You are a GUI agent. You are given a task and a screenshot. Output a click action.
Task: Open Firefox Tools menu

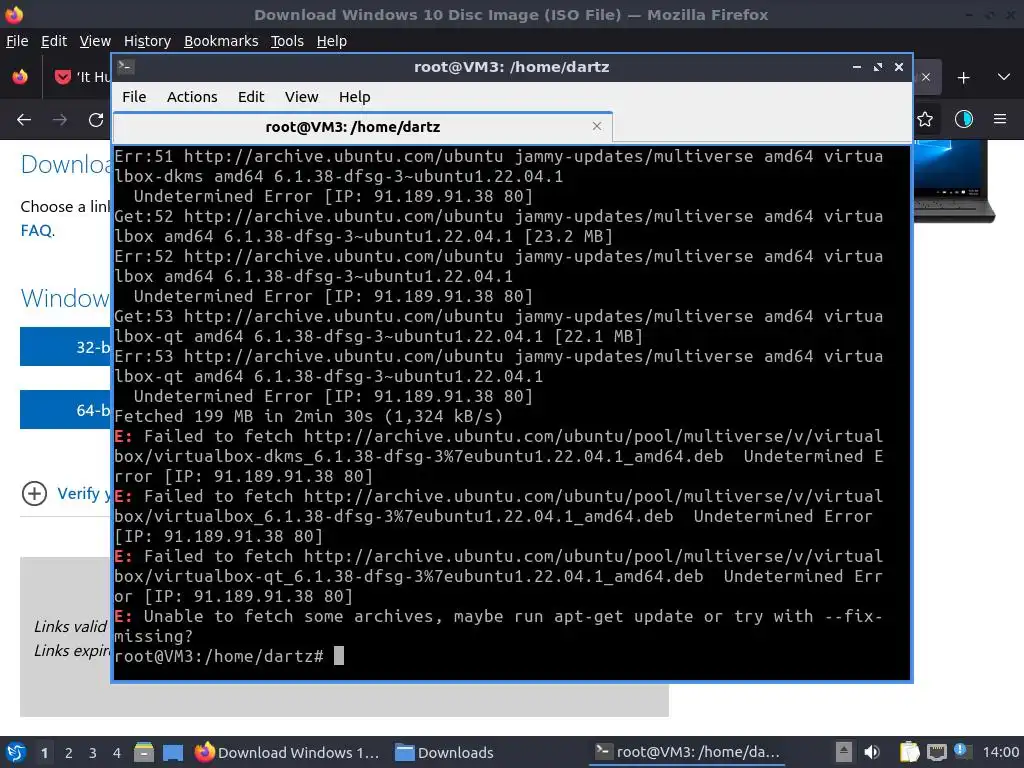[x=287, y=41]
